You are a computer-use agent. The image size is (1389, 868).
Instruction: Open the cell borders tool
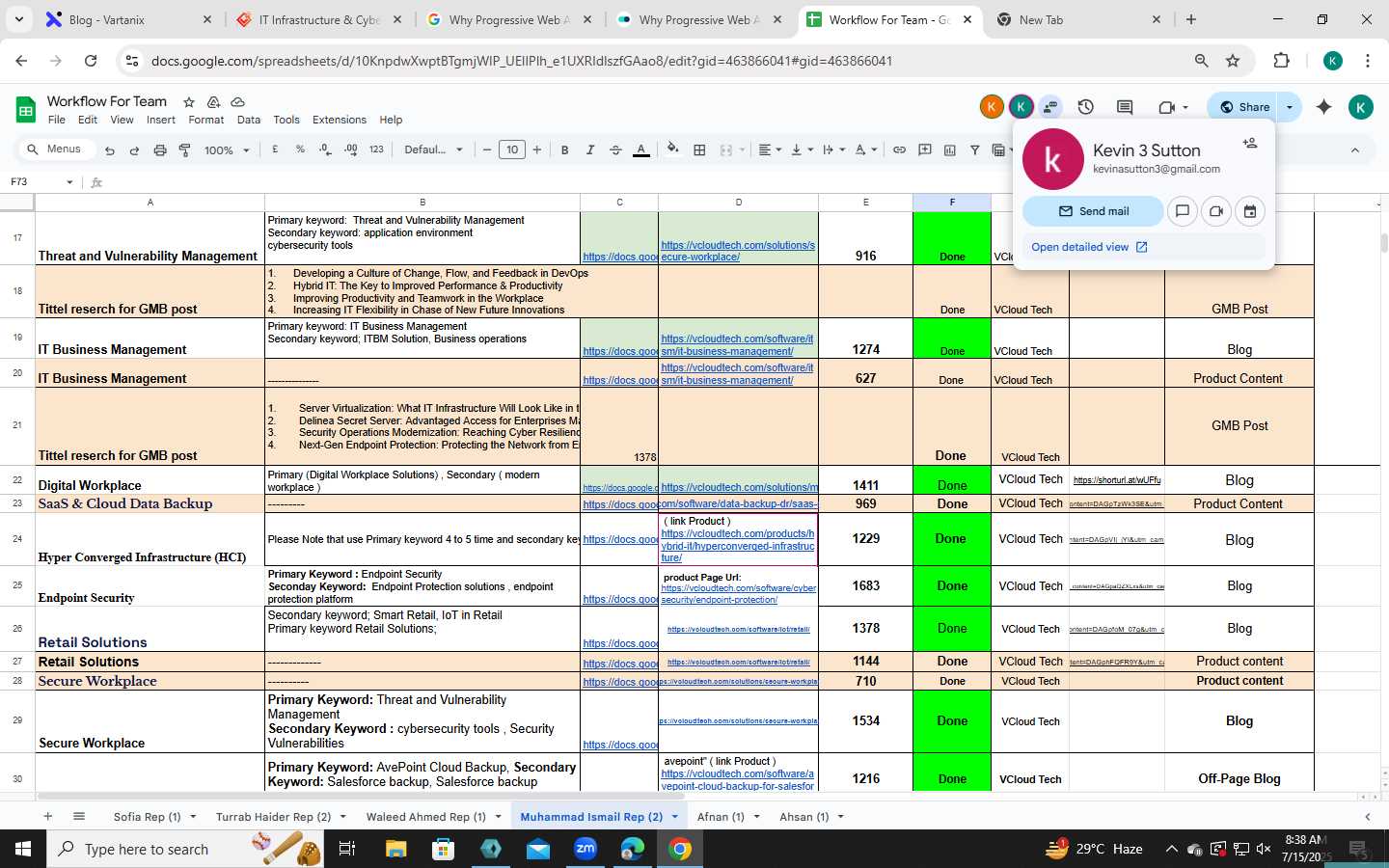pos(699,149)
